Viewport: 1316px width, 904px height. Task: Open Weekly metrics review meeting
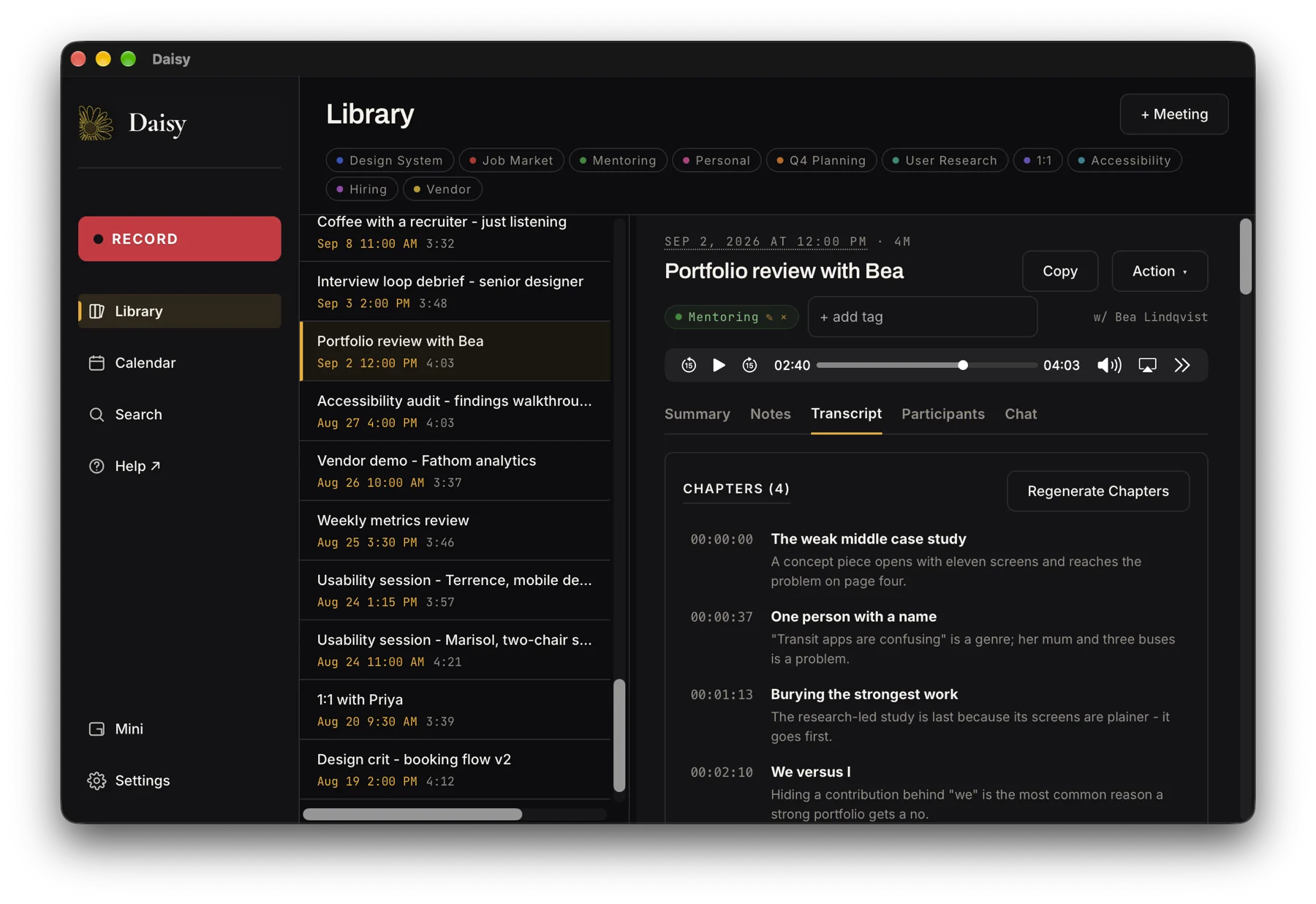click(455, 530)
